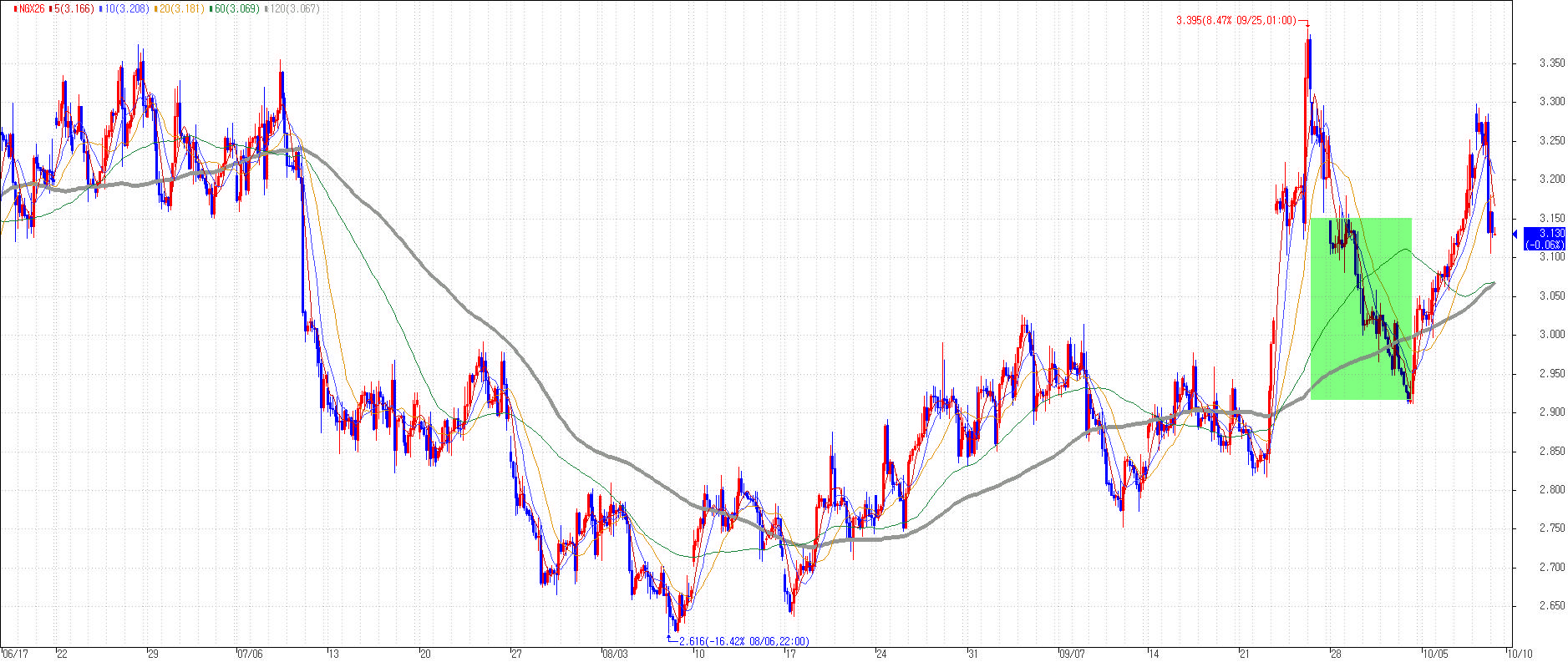Click the 2.900 price axis label
Screen dimensions: 1568x662
pos(1552,412)
